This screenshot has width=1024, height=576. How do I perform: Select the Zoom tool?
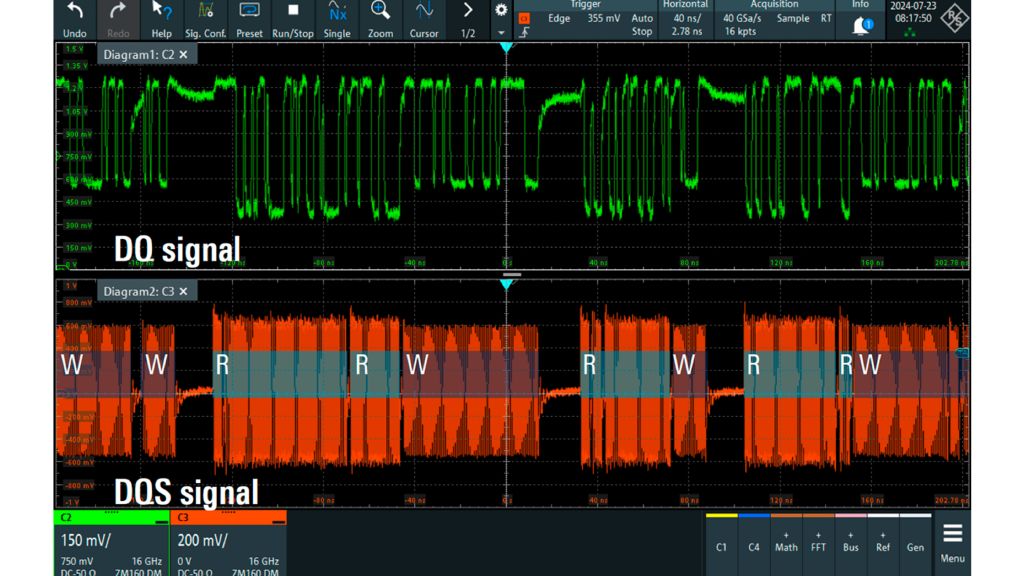380,16
